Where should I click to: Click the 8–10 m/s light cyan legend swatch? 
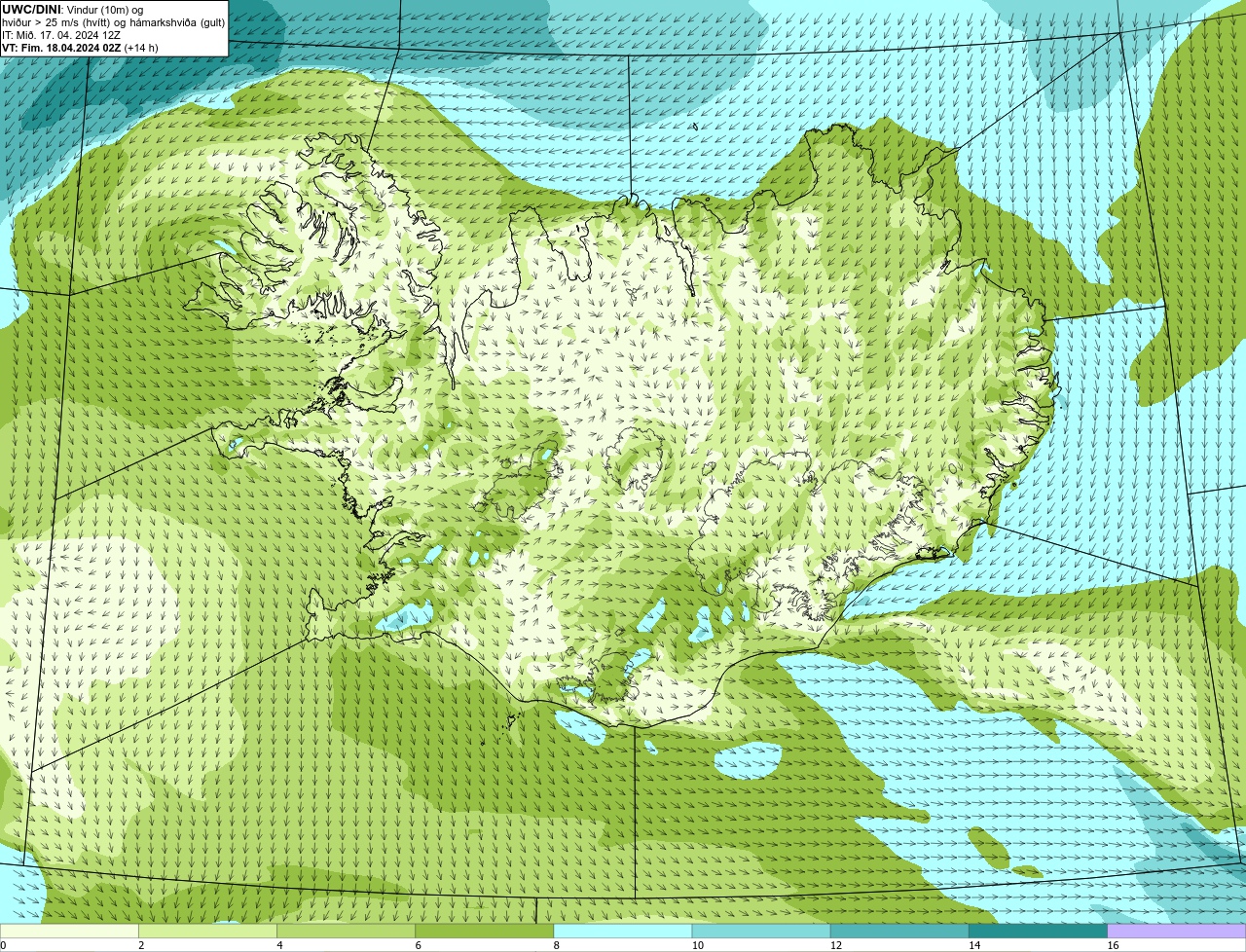(623, 931)
